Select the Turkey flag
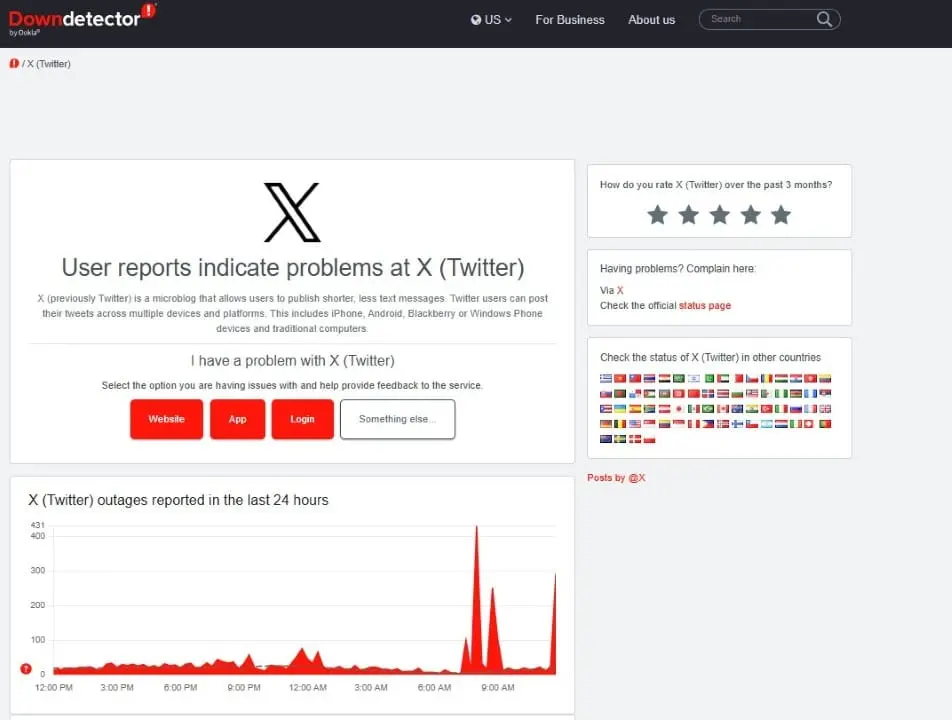The height and width of the screenshot is (720, 952). click(x=767, y=409)
